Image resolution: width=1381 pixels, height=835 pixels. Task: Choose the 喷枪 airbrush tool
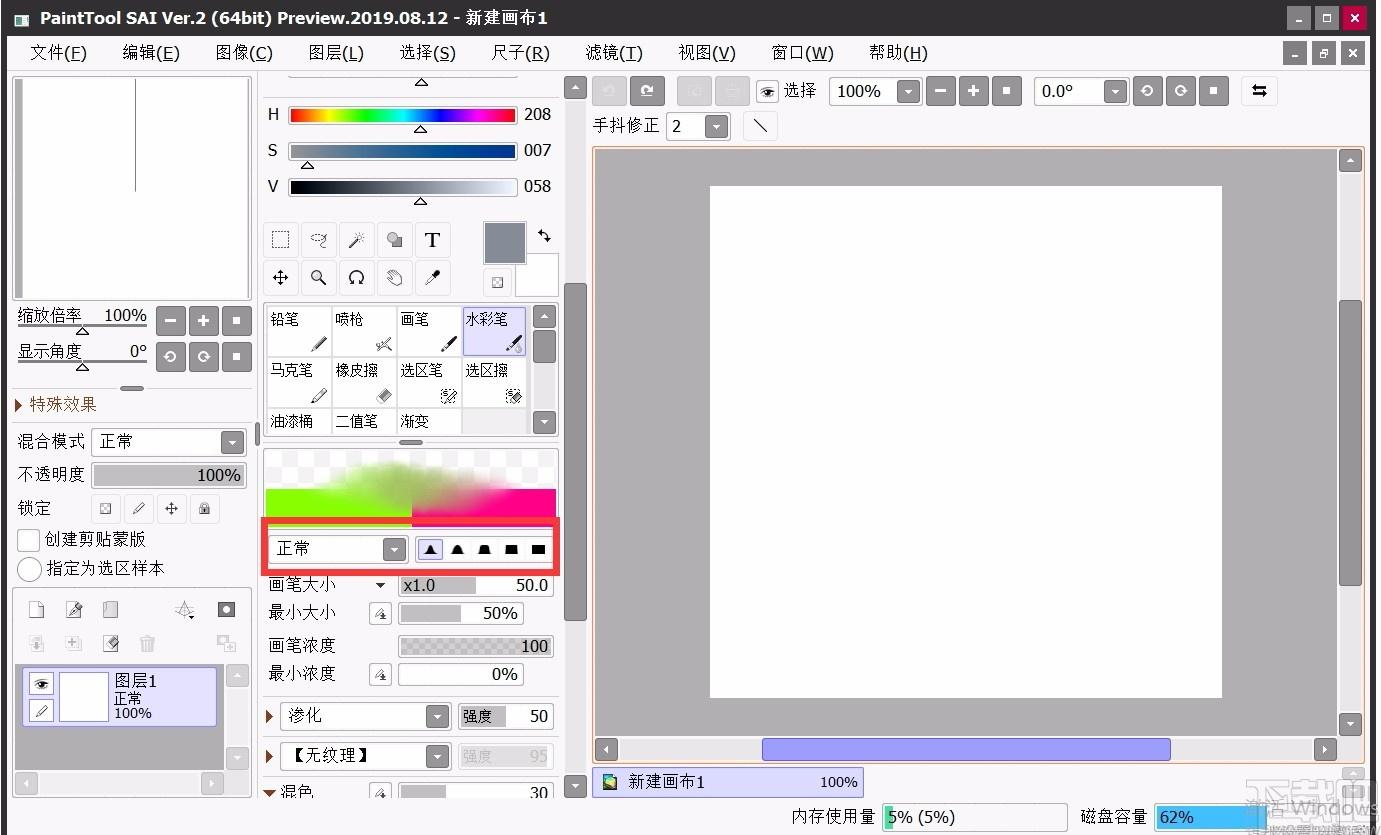tap(364, 331)
